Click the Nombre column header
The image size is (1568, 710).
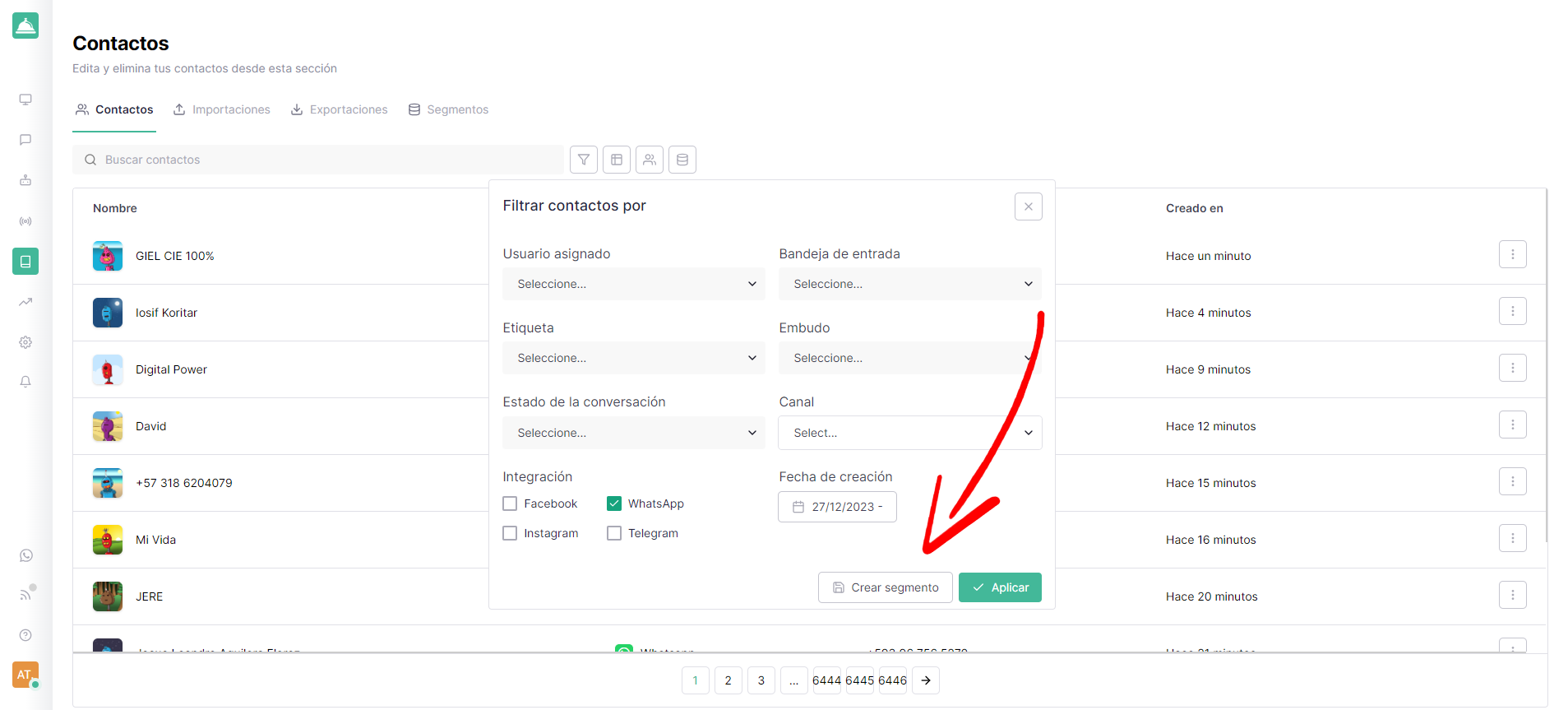click(x=115, y=208)
